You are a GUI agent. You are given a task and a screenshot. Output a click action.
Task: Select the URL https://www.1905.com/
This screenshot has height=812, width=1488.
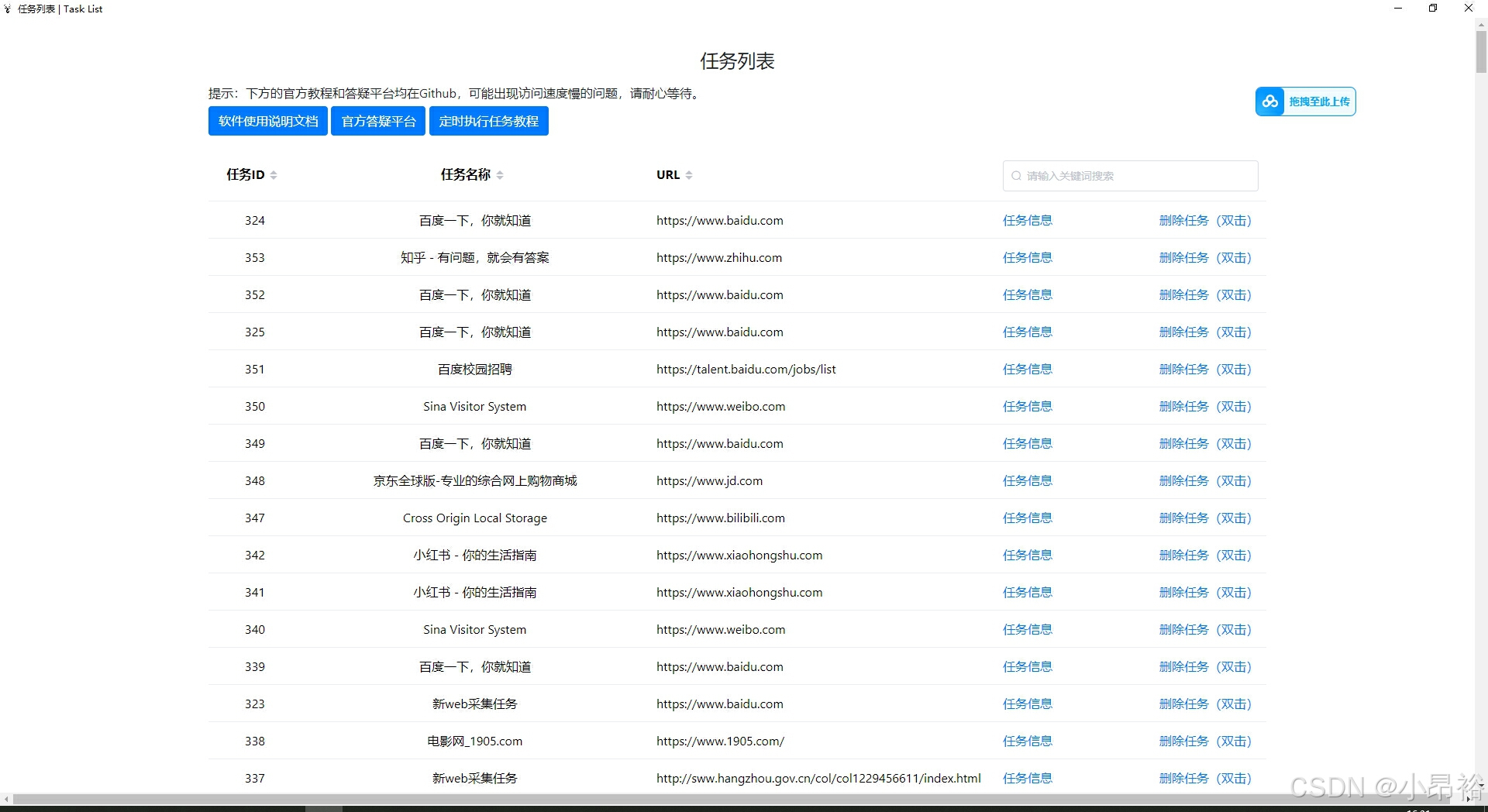point(720,741)
